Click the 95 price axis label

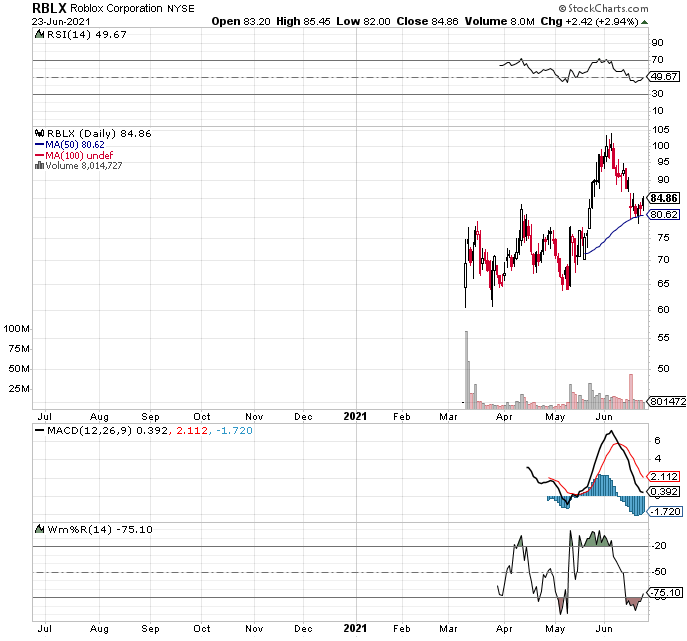[663, 162]
